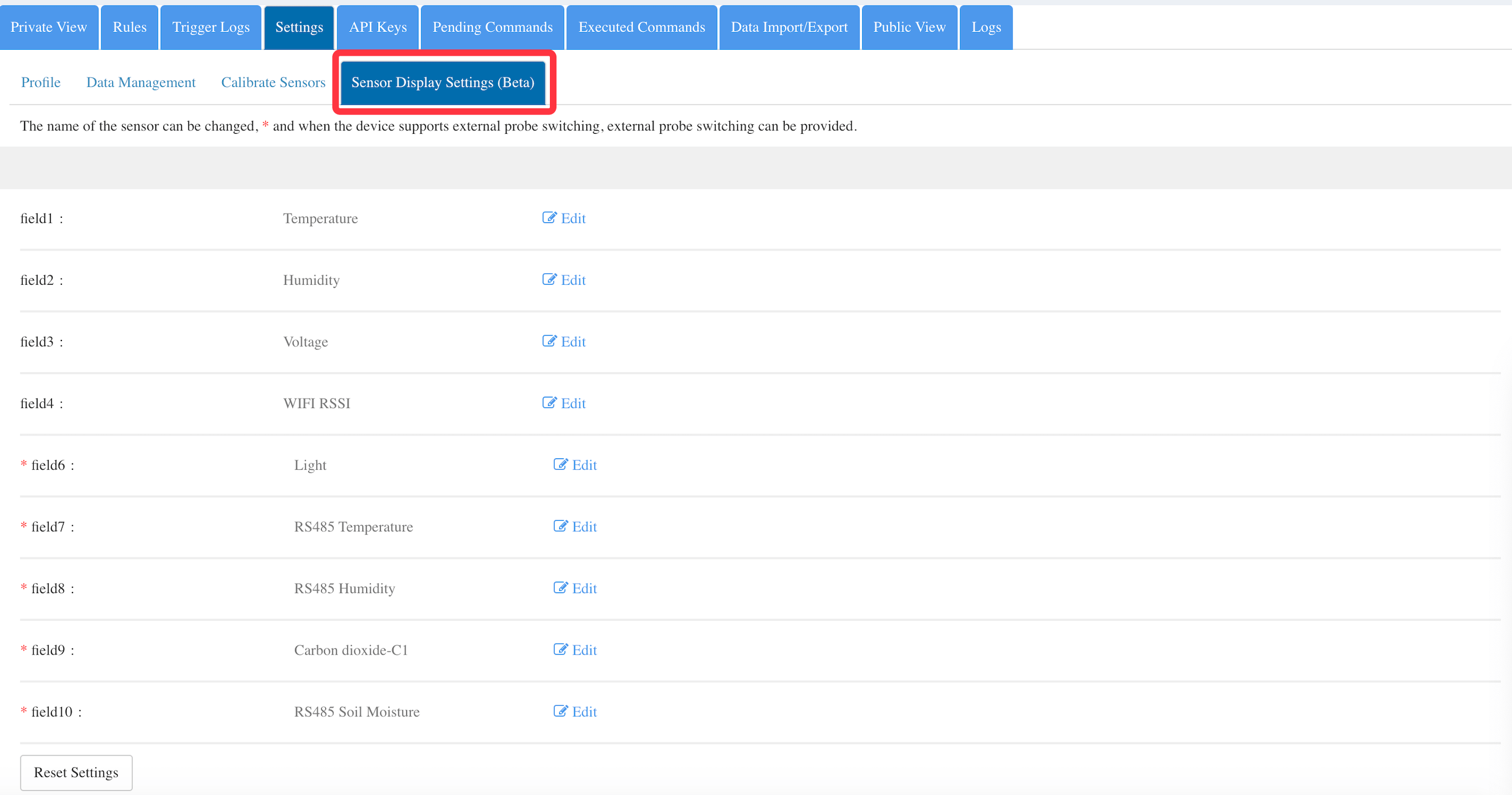Click the 'RS485 Humidity' sensor name

coord(344,588)
